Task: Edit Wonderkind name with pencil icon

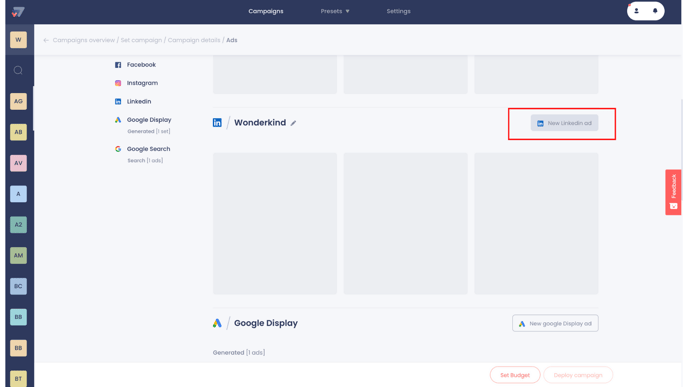Action: pos(294,123)
